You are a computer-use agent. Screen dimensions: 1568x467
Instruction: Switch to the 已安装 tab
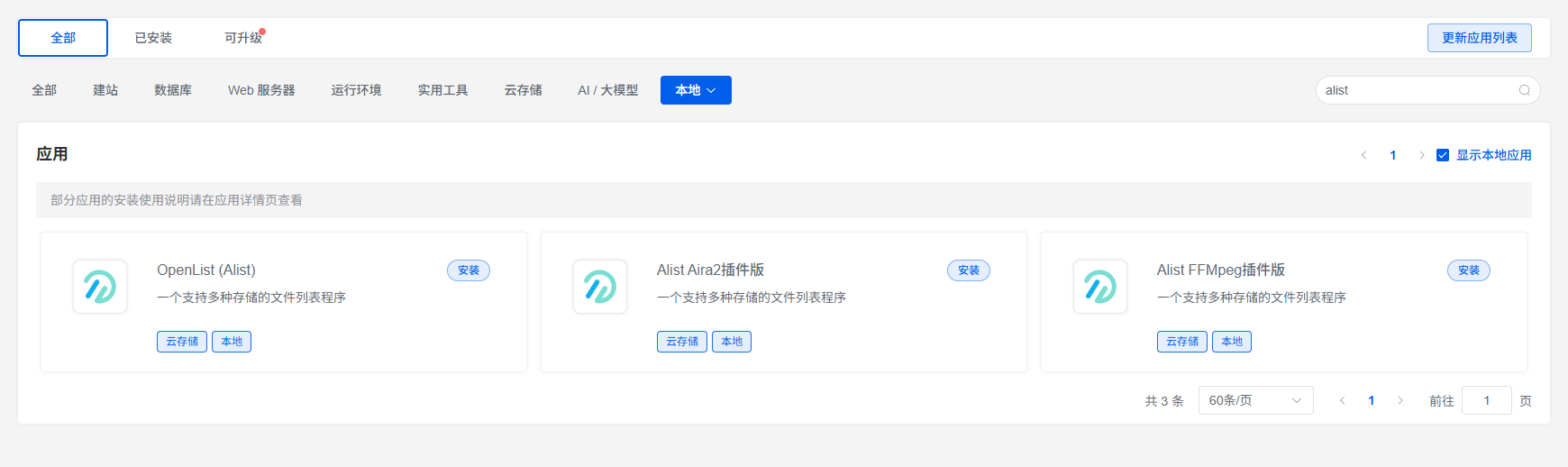point(153,38)
